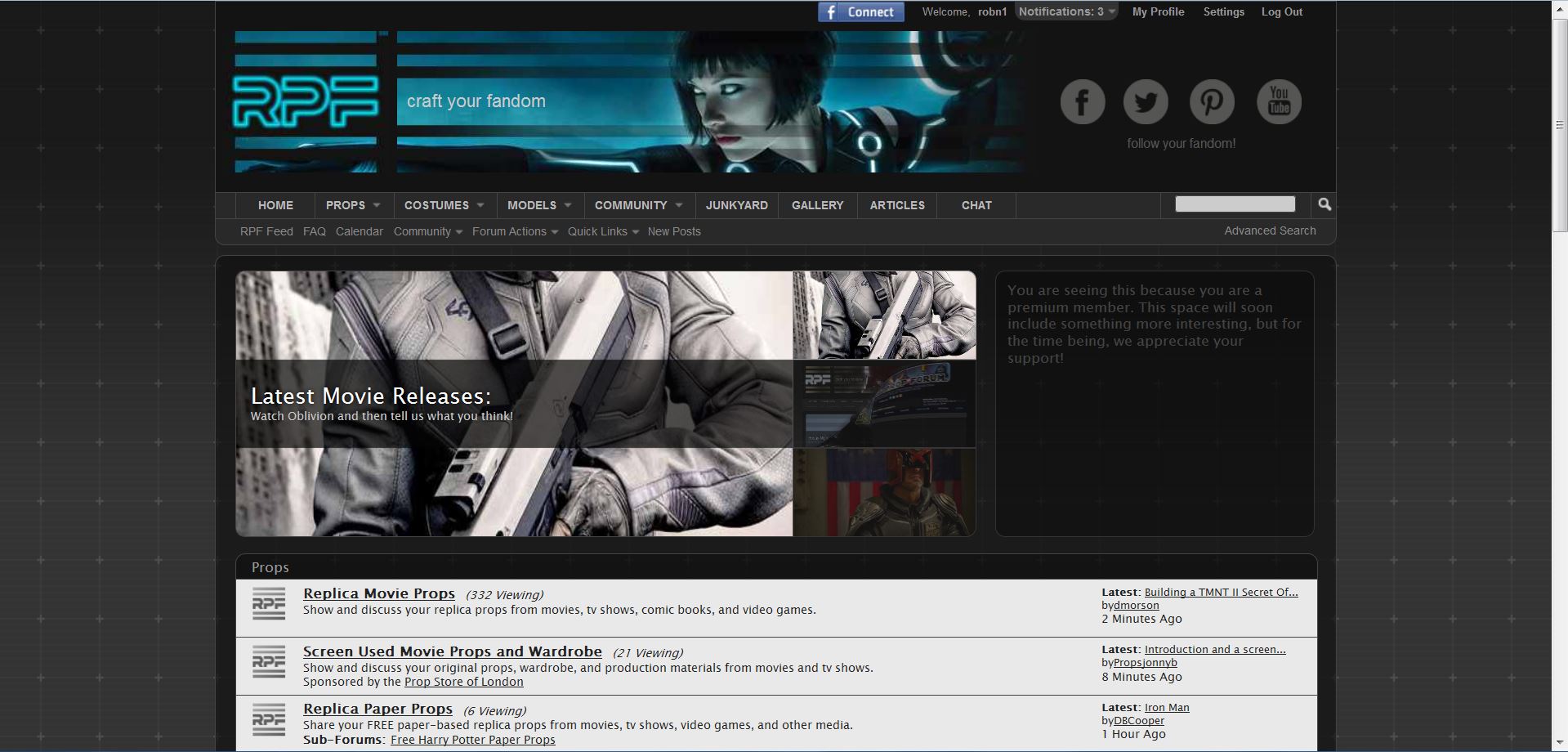This screenshot has width=1568, height=752.
Task: Open the MODELS navigation dropdown
Action: [x=539, y=205]
